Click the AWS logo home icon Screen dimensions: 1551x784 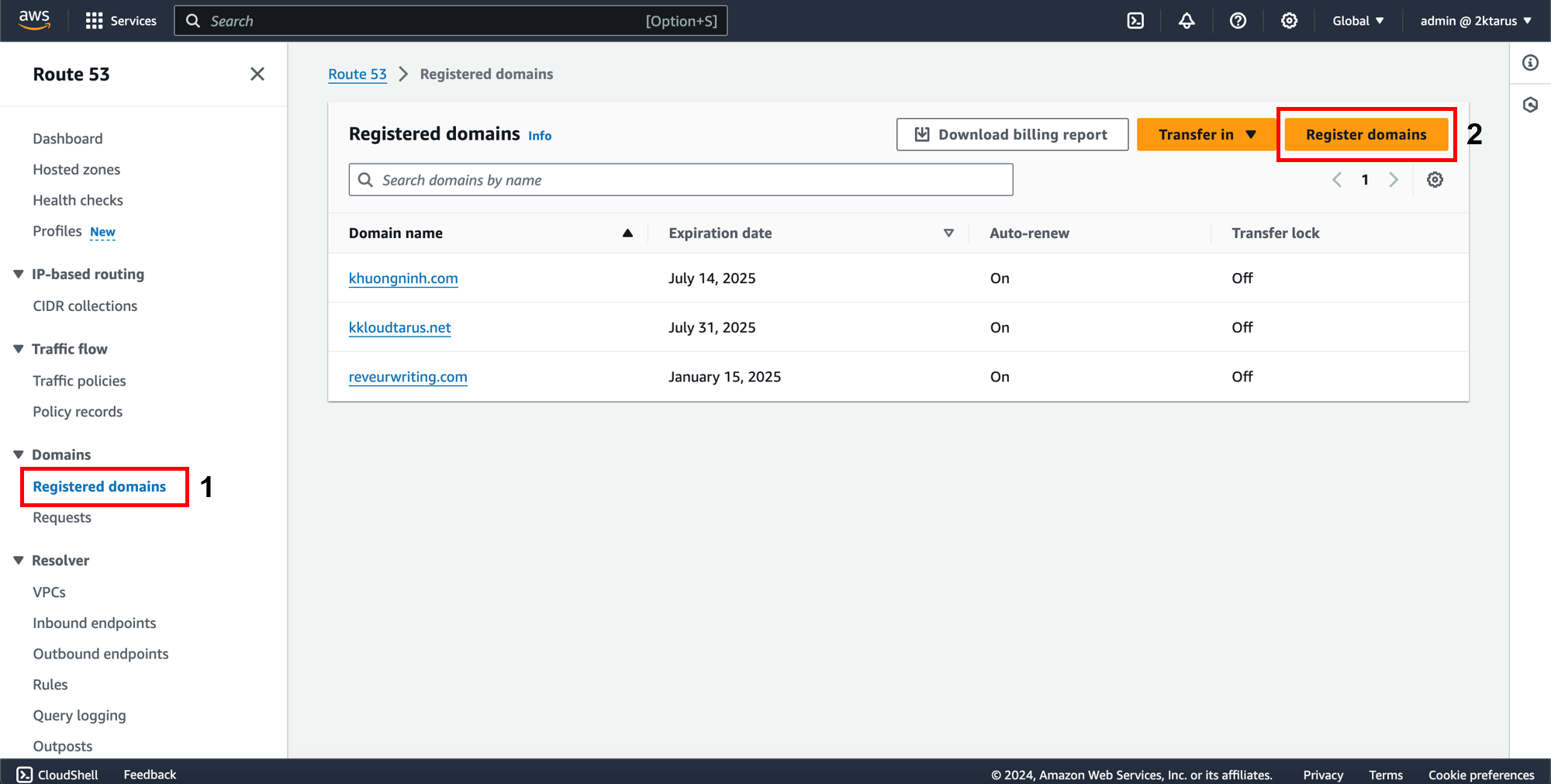click(x=34, y=20)
